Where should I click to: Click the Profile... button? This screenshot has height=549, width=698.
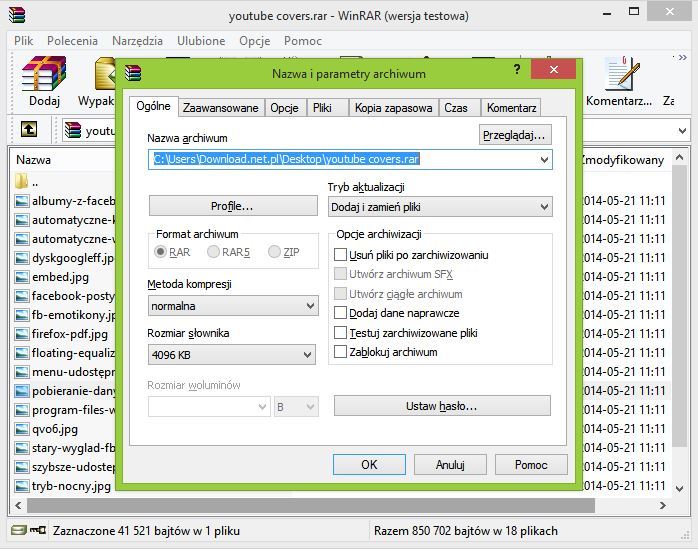[x=233, y=206]
